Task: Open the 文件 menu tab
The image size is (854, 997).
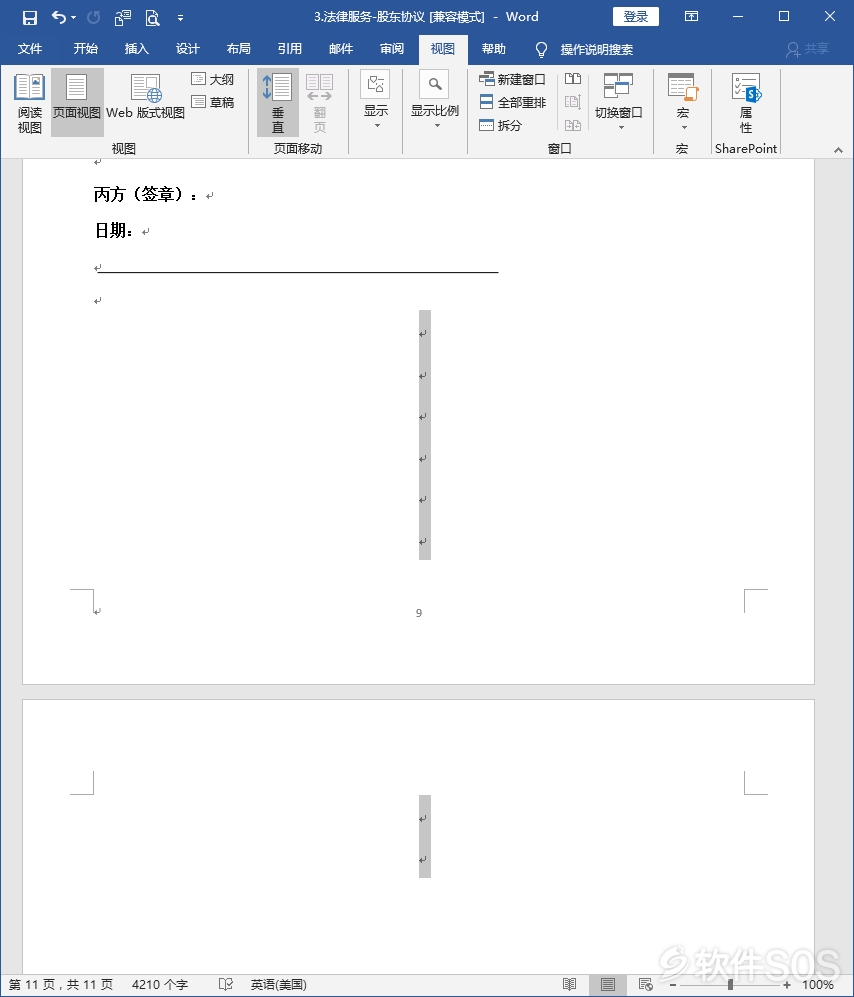Action: pyautogui.click(x=30, y=49)
